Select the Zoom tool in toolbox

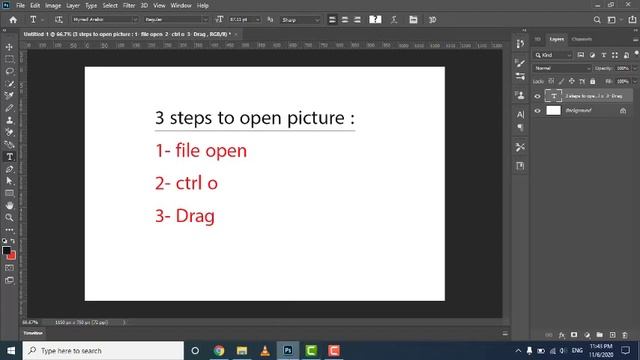[9, 218]
